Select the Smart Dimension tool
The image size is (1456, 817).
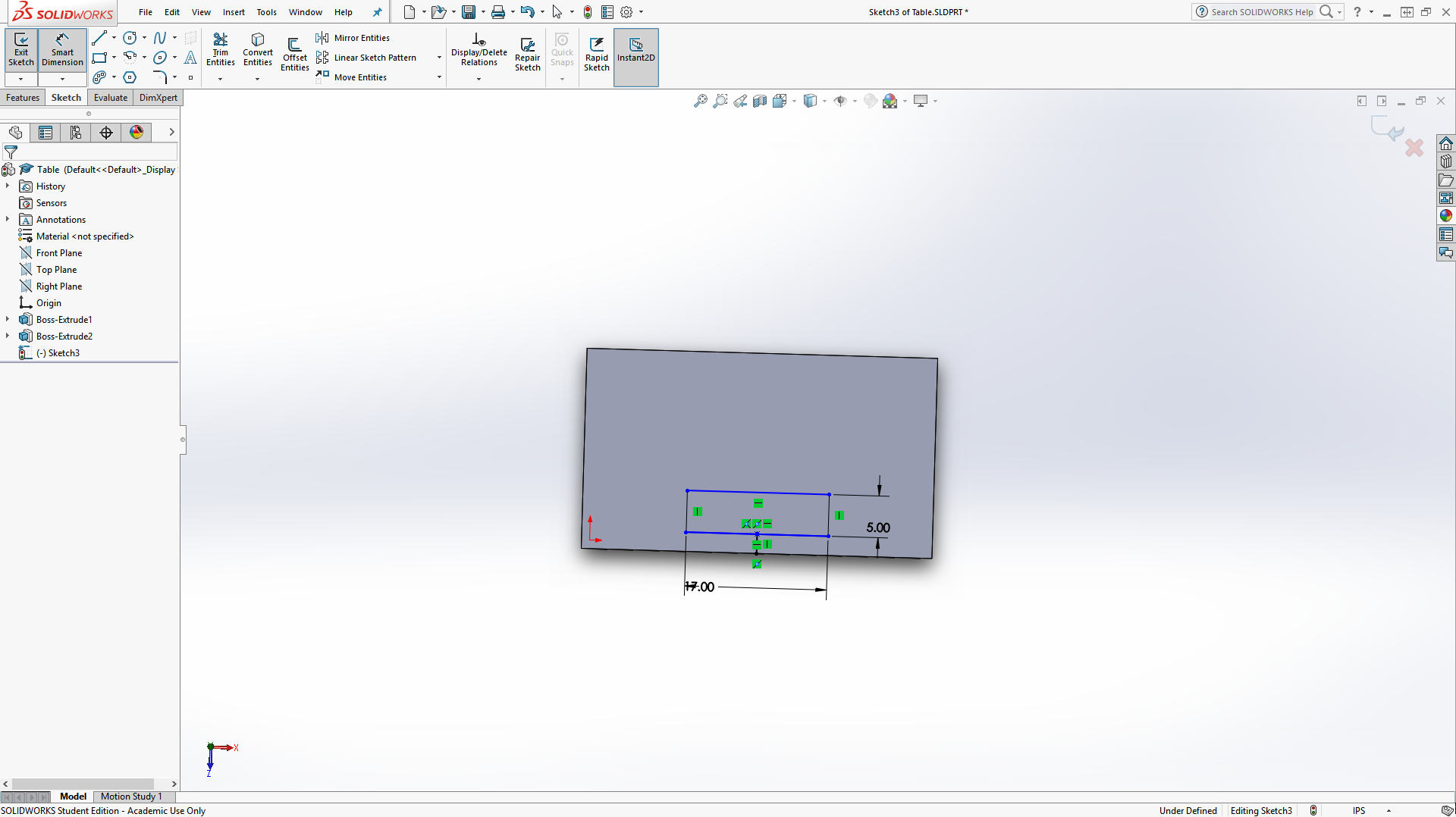[62, 49]
